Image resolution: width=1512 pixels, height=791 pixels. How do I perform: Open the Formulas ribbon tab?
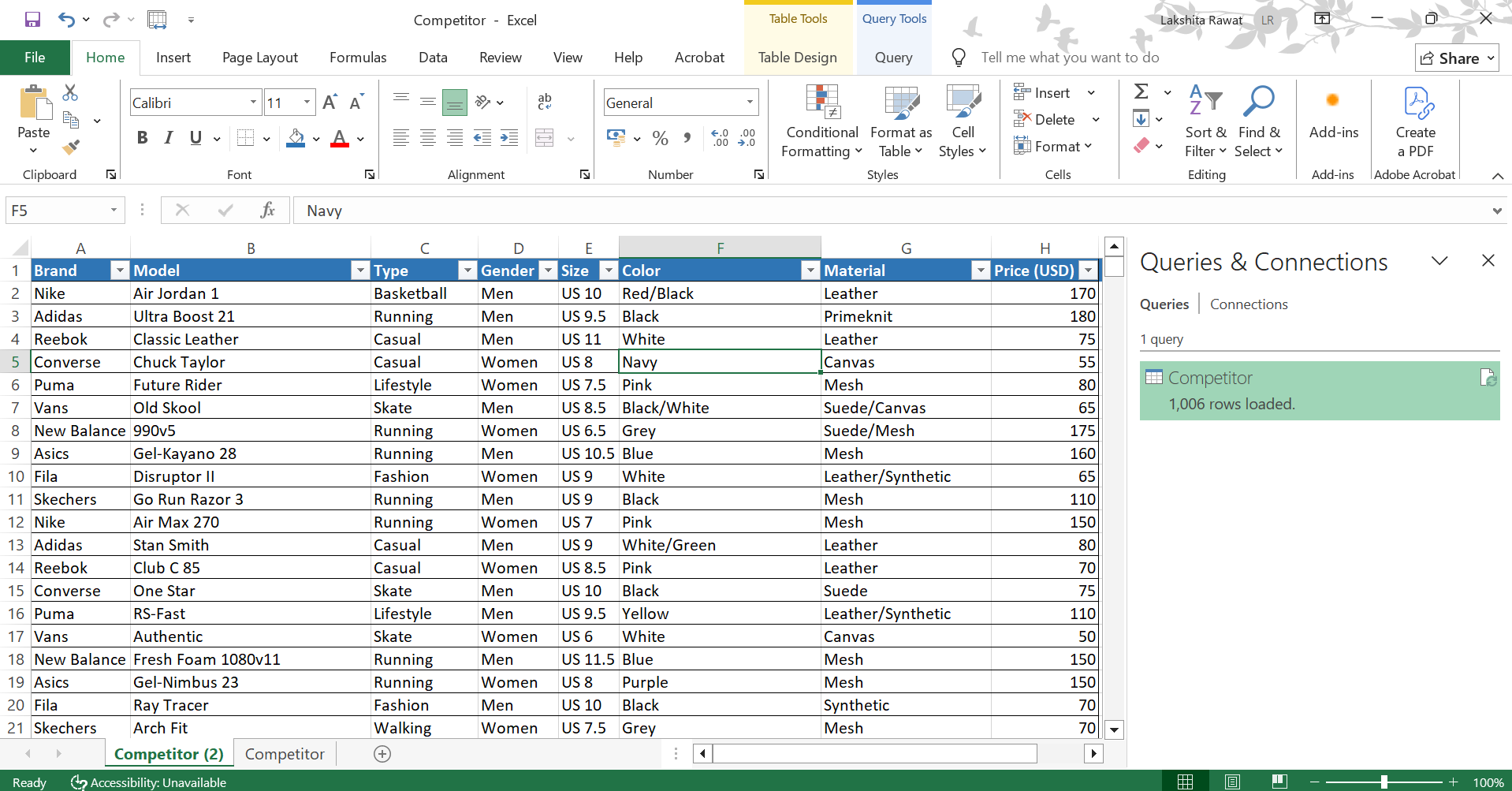[358, 58]
